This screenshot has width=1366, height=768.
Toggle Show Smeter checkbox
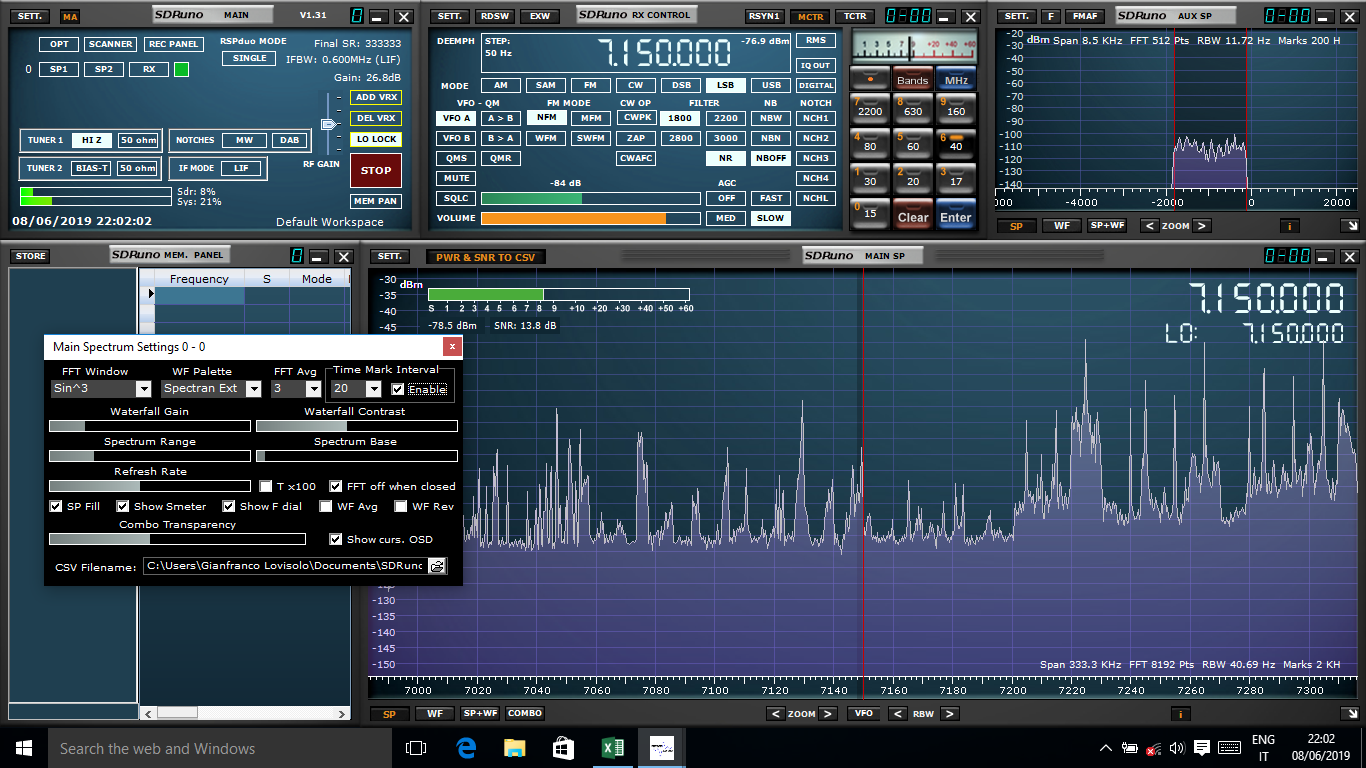click(x=123, y=506)
